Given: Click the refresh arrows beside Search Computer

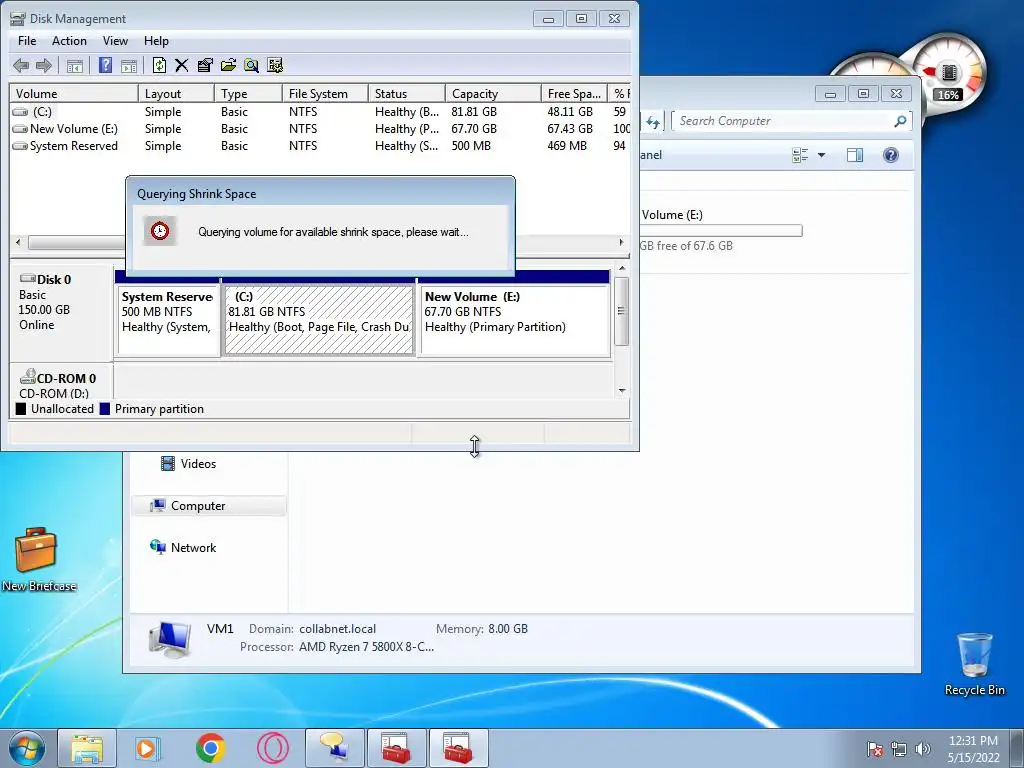Looking at the screenshot, I should click(653, 121).
